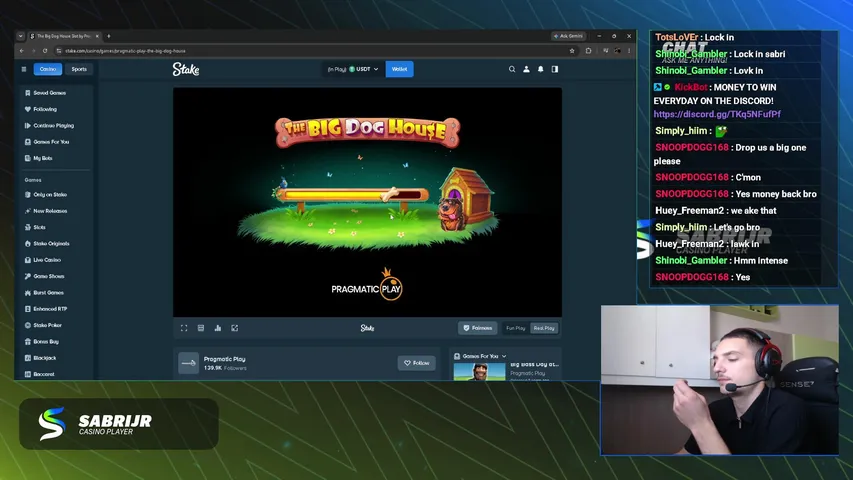Open Baccarat category icon

click(28, 374)
